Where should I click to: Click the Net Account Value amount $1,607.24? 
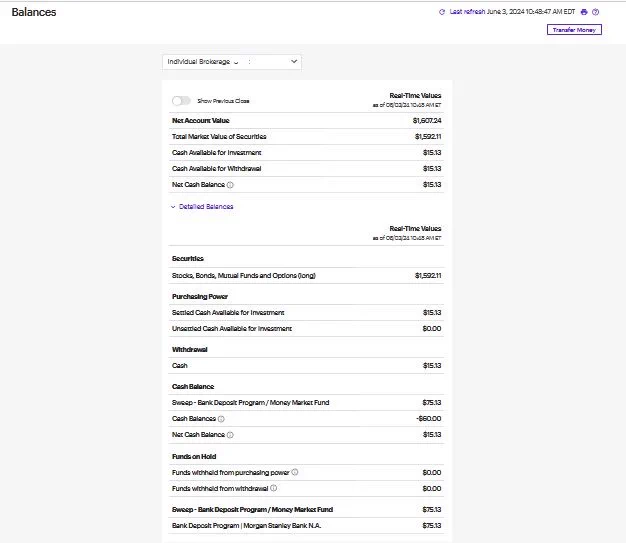[x=427, y=121]
